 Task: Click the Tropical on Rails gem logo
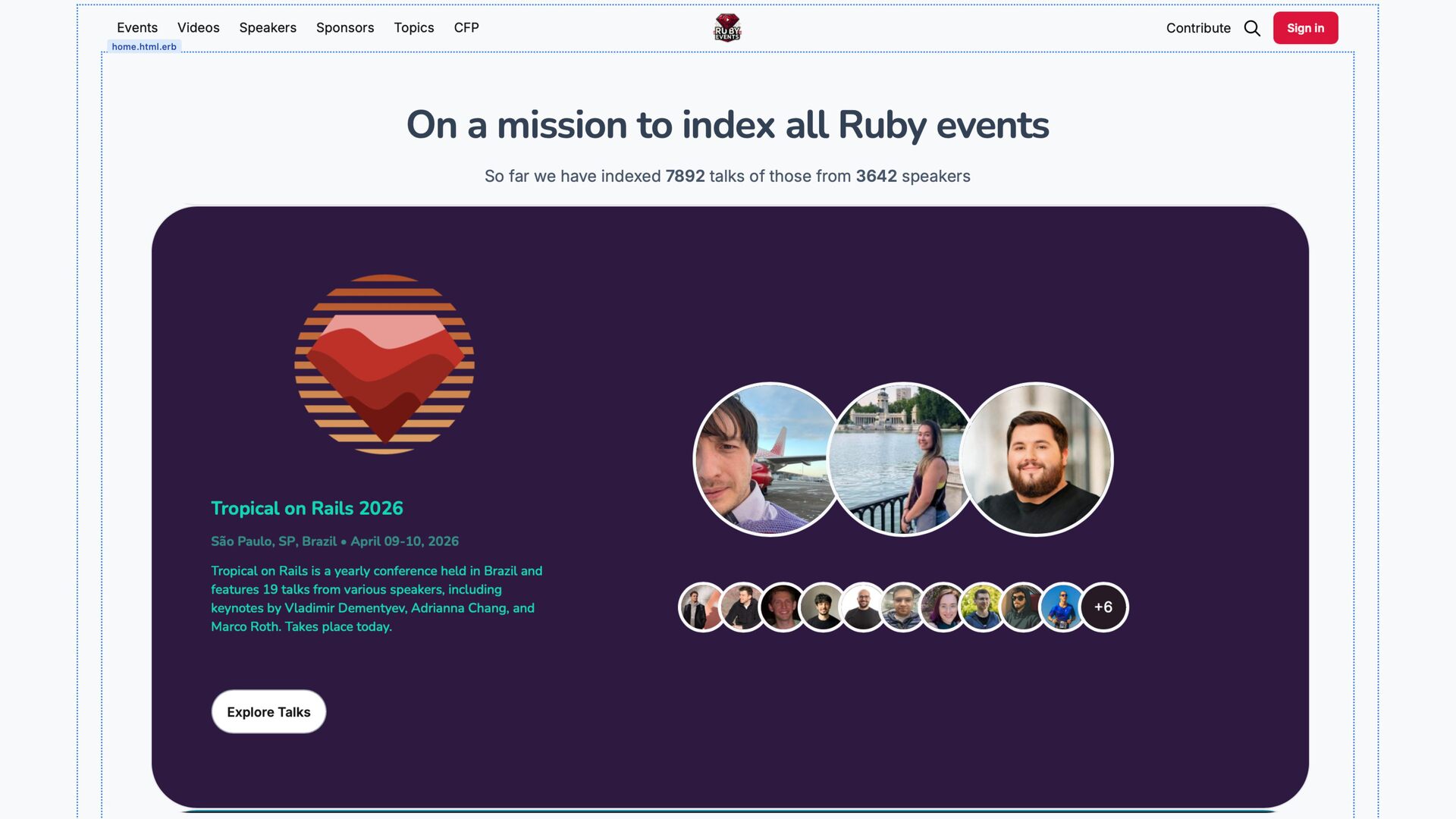click(384, 365)
